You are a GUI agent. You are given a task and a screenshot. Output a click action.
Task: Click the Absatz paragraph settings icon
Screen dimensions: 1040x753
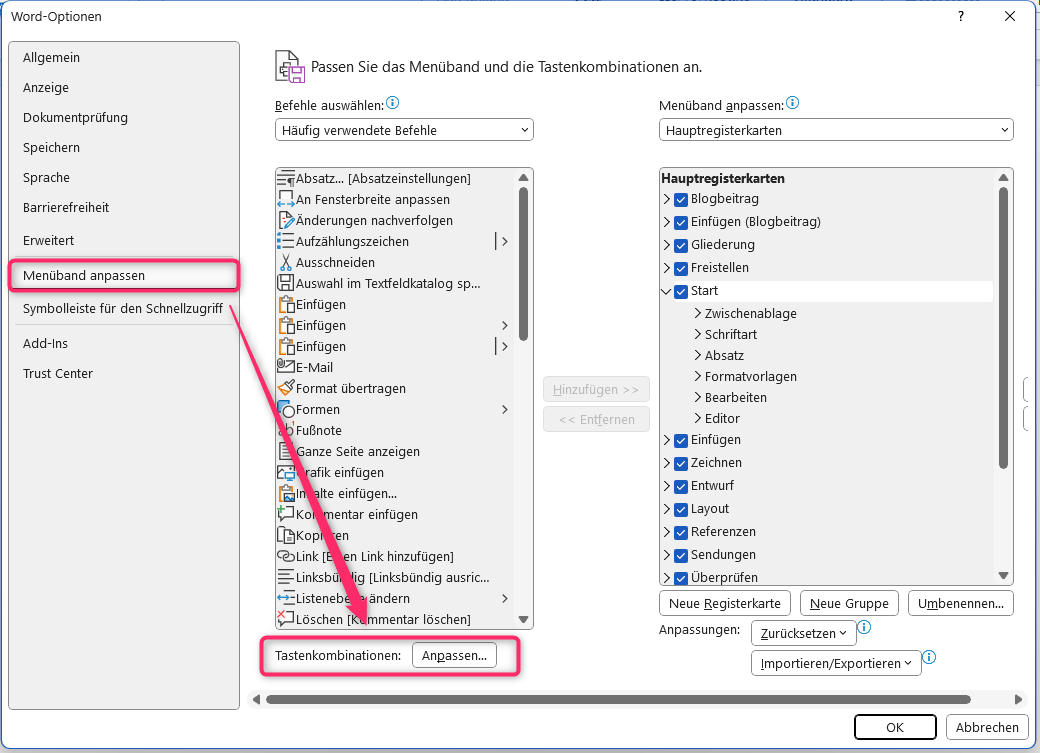click(x=286, y=178)
